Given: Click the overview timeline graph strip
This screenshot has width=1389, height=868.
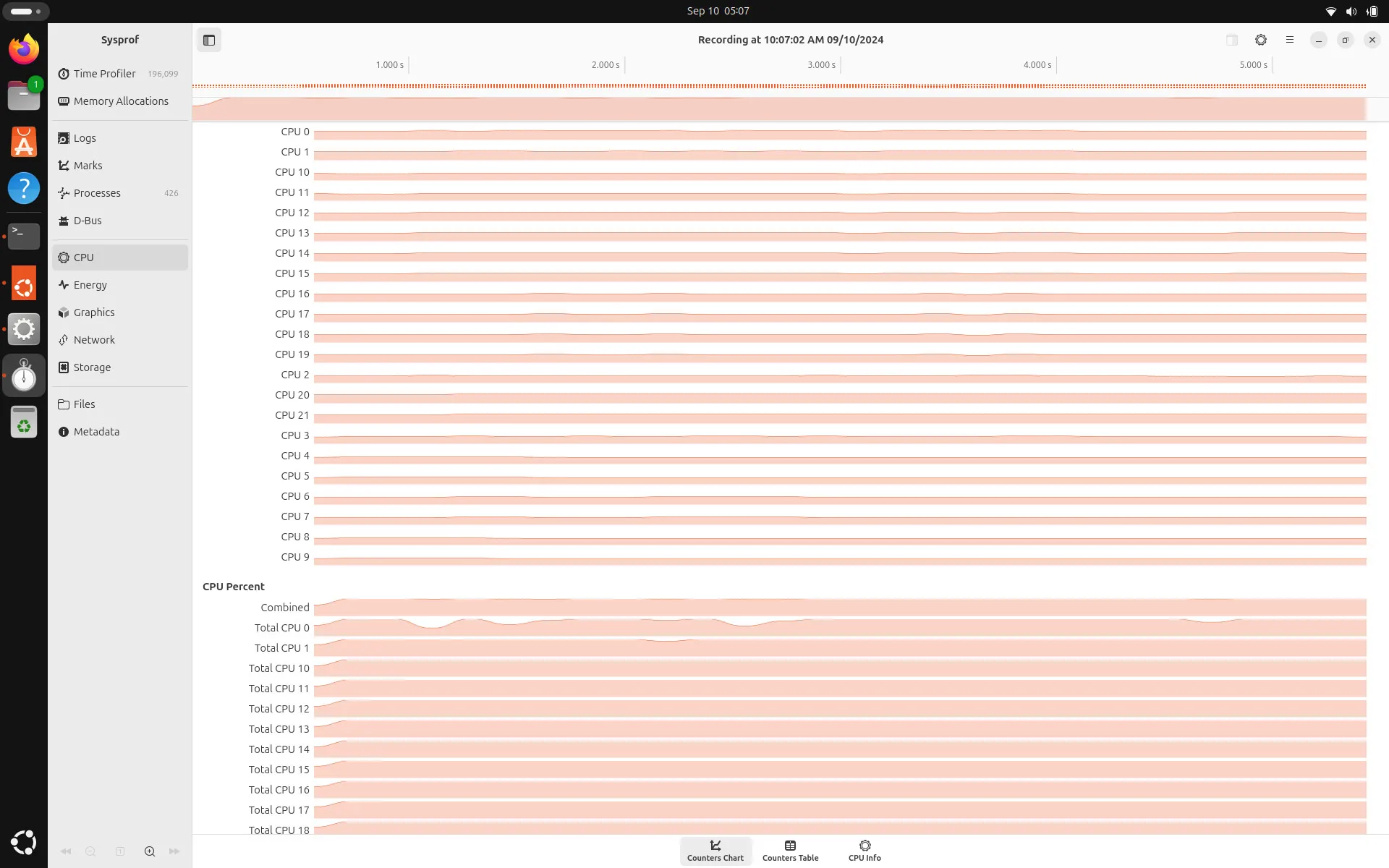Looking at the screenshot, I should [x=778, y=109].
